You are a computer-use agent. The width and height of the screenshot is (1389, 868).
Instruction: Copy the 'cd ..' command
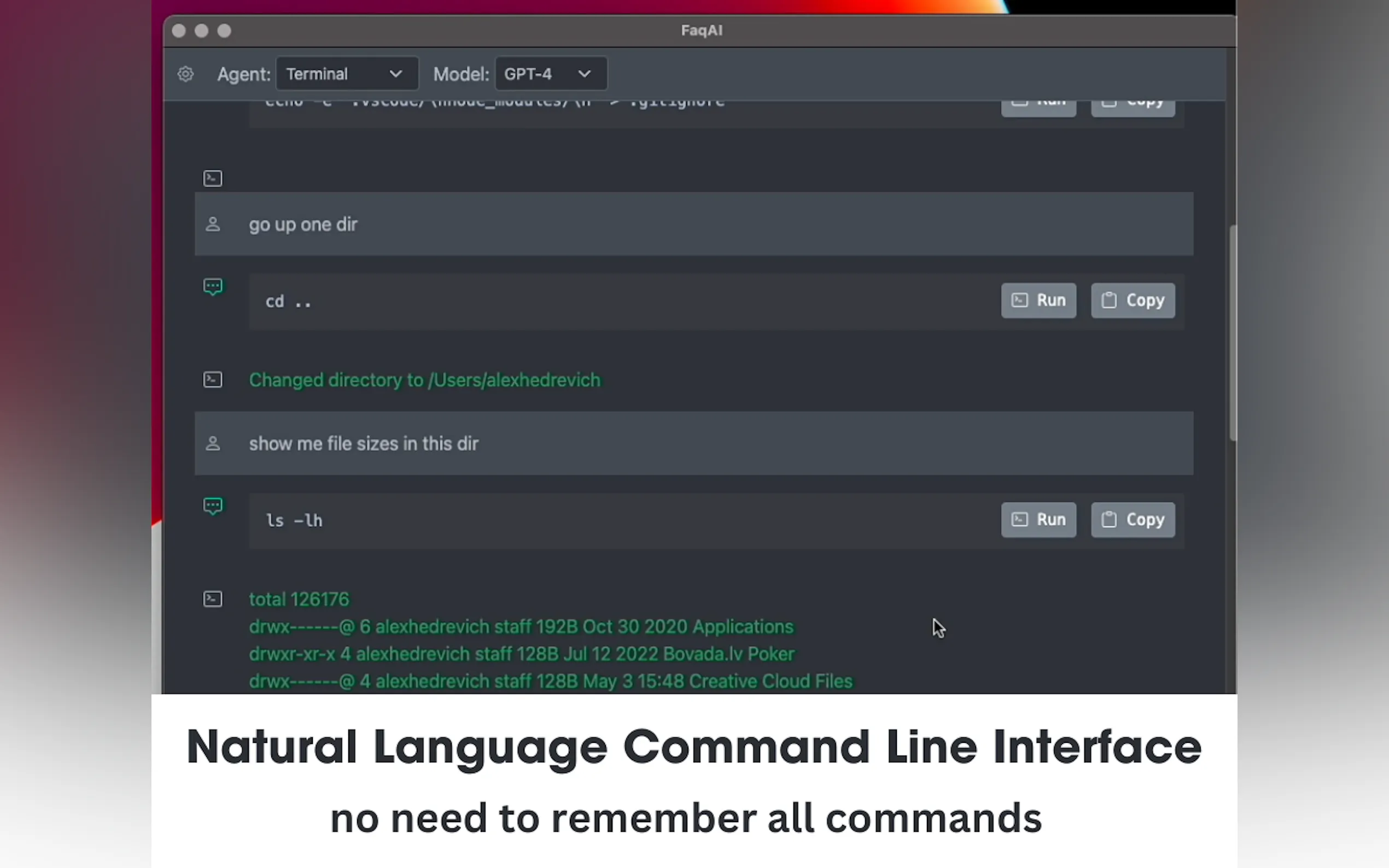click(x=1133, y=300)
